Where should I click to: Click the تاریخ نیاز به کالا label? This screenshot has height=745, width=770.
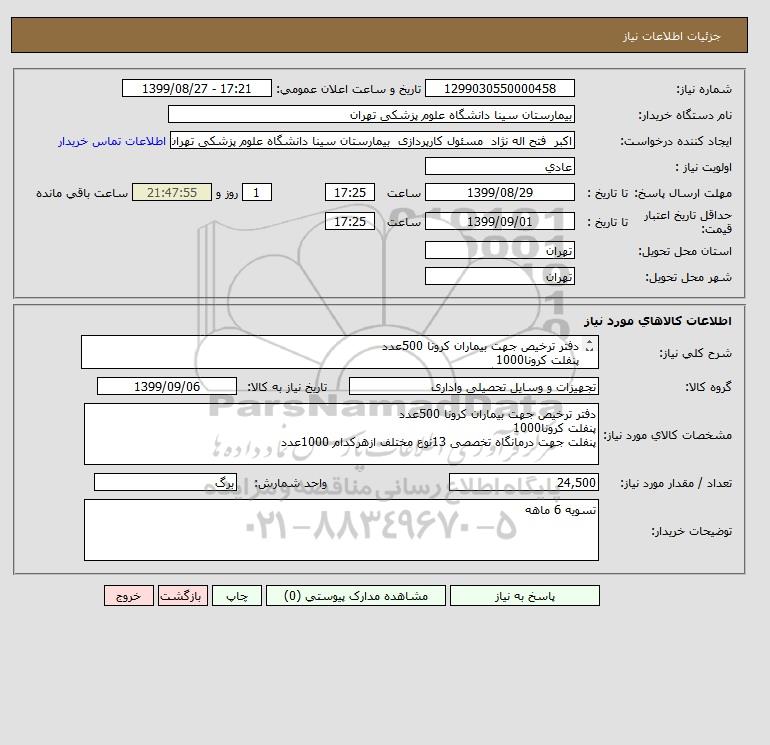tap(287, 387)
